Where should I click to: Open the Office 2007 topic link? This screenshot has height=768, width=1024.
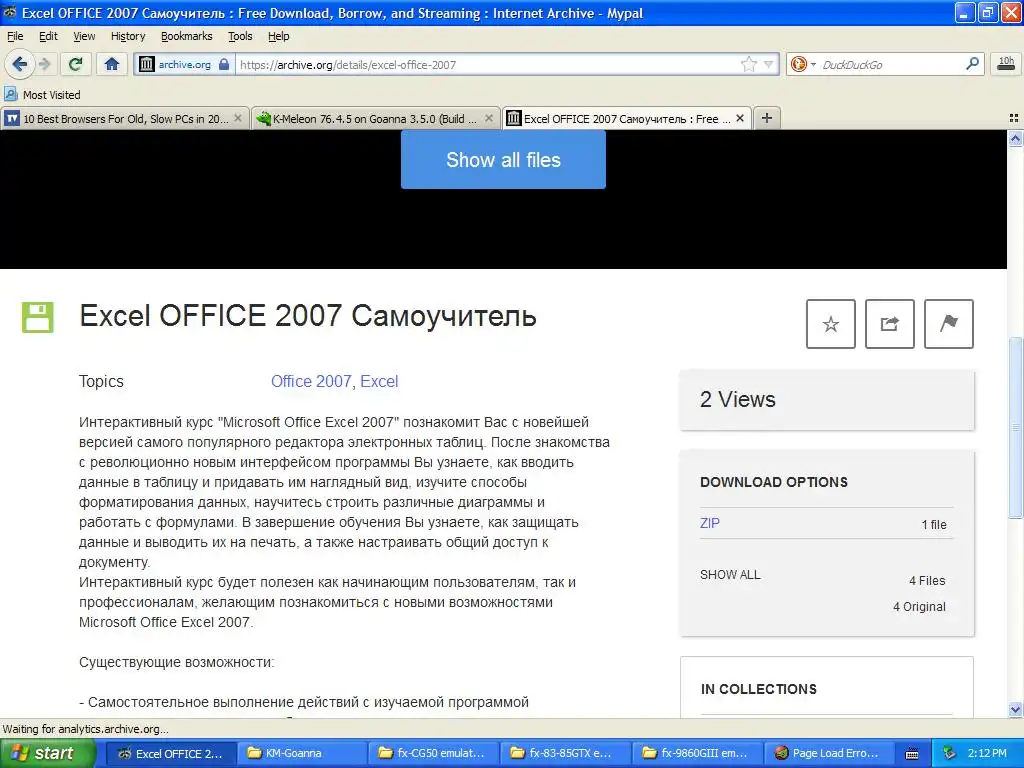tap(311, 381)
